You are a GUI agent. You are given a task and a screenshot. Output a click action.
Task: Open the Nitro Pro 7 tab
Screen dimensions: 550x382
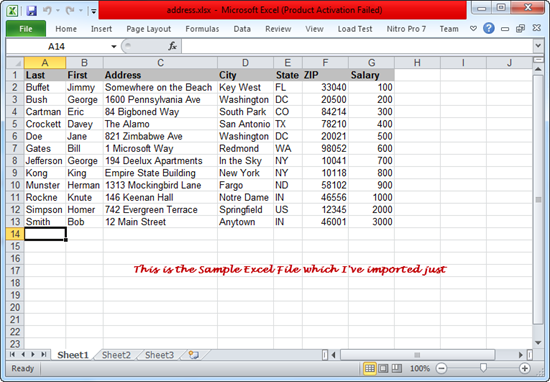pos(406,29)
